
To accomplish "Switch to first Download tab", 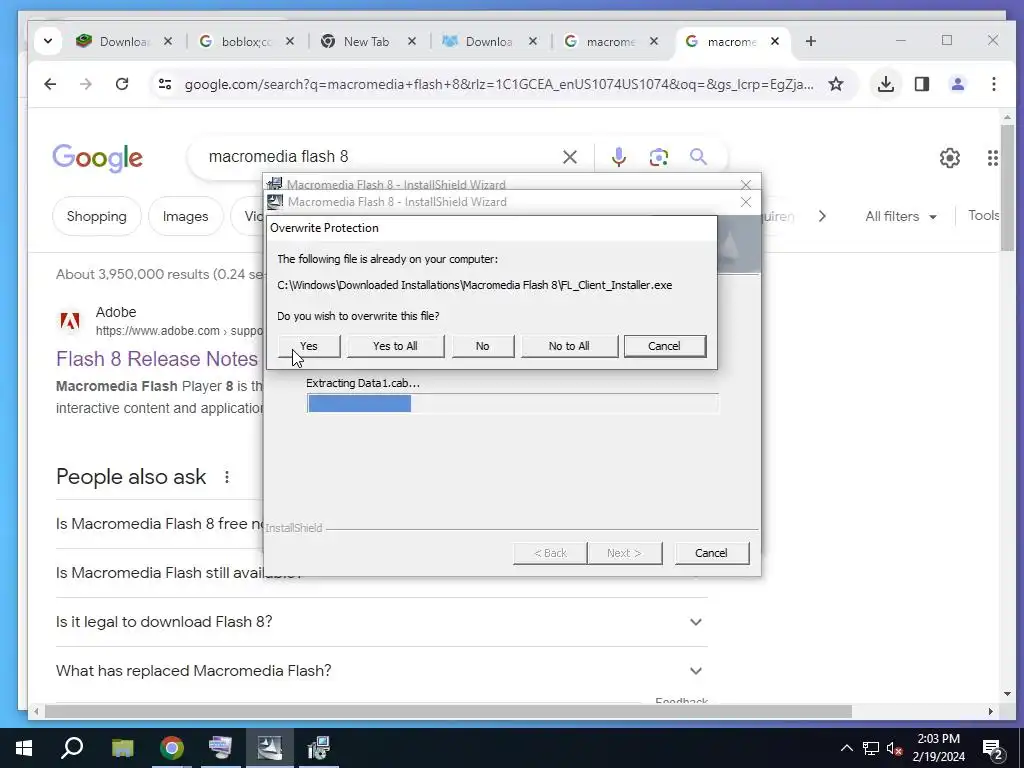I will (x=124, y=41).
